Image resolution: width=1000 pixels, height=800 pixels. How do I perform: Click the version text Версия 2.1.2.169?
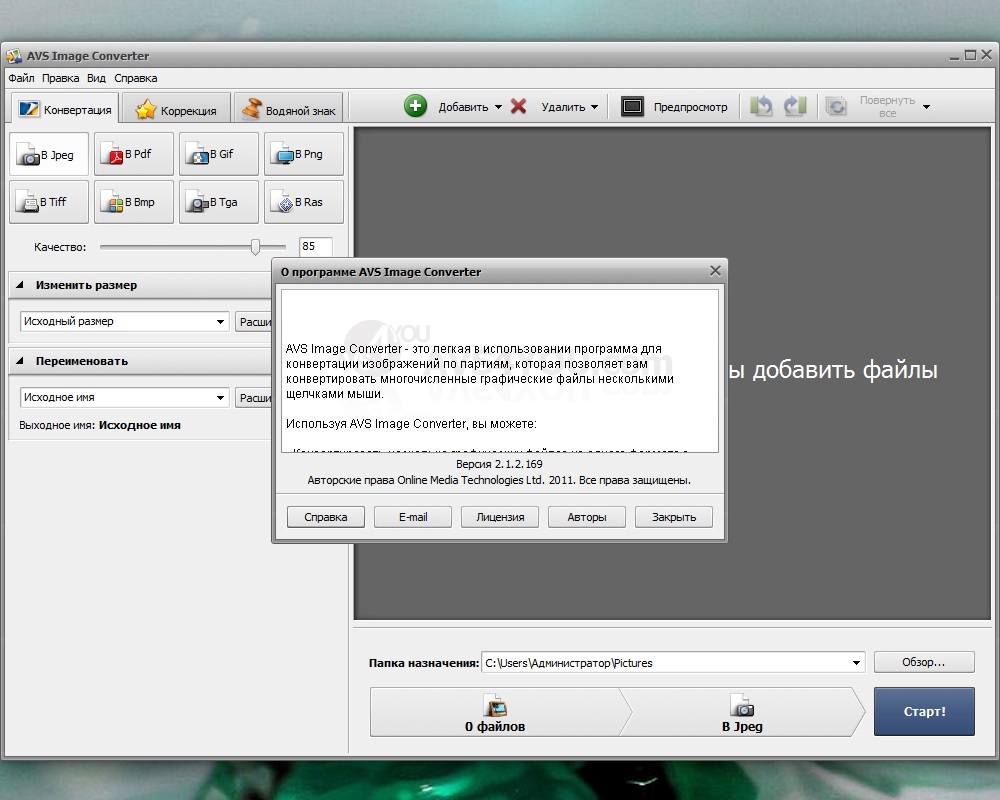coord(499,464)
